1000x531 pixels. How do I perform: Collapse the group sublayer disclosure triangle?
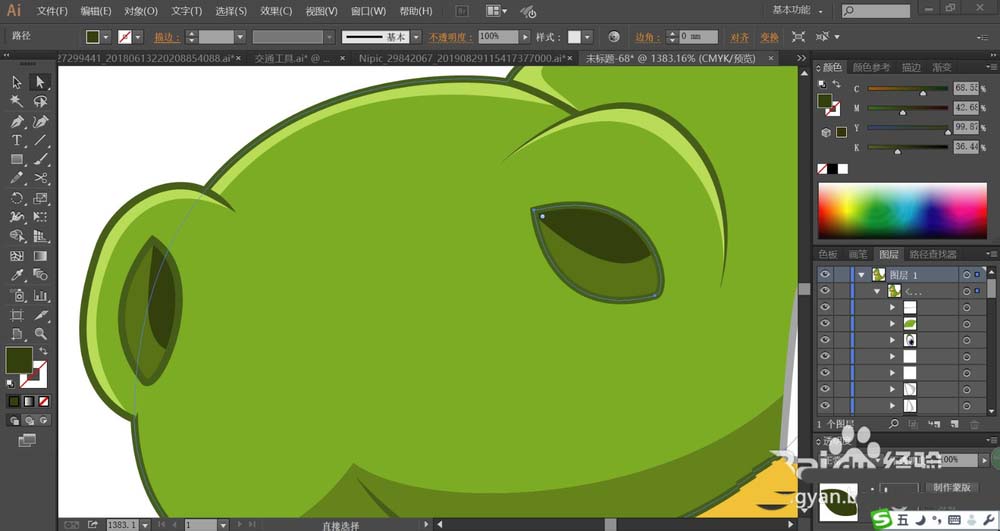pos(877,291)
